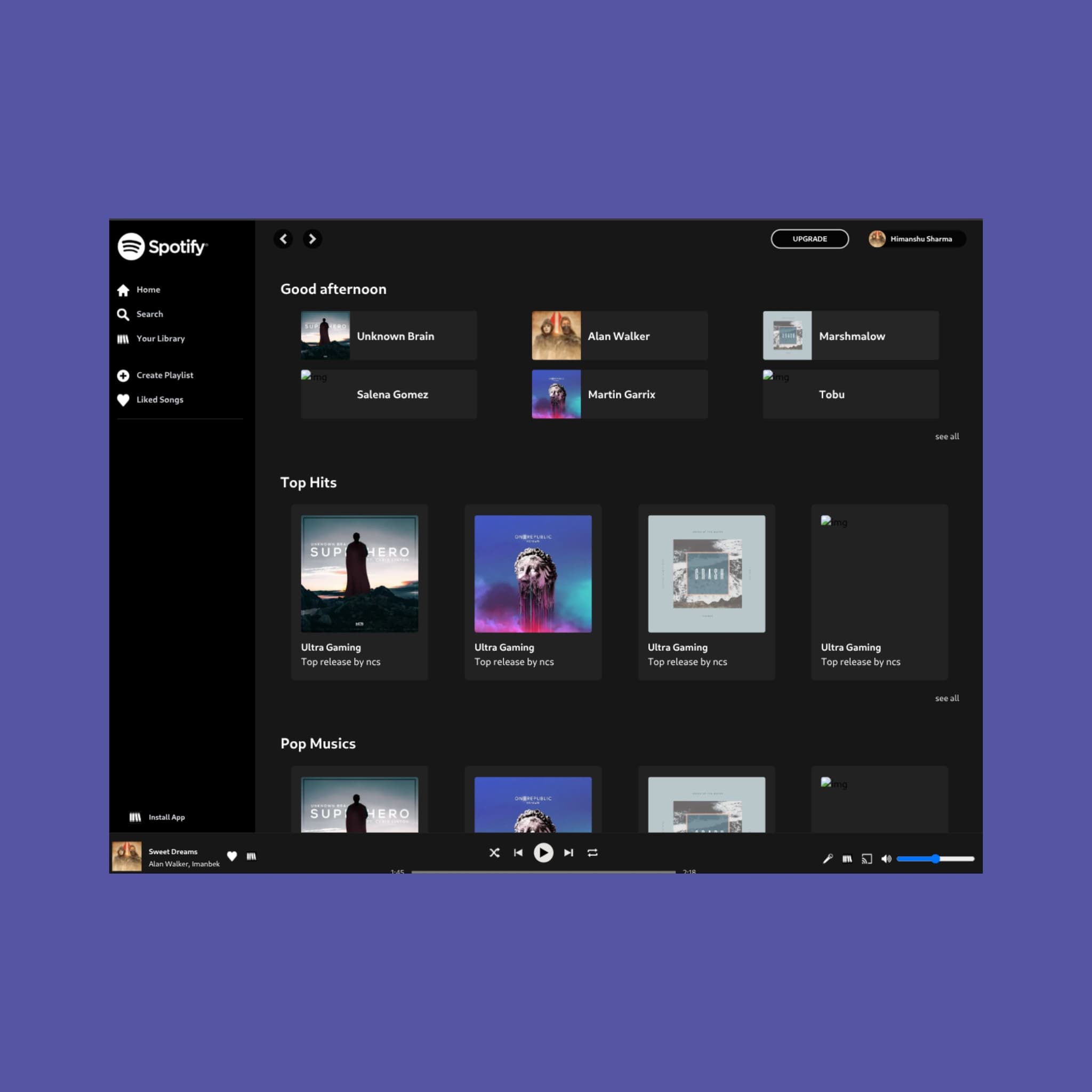Click the Good afternoon heading

pos(333,290)
